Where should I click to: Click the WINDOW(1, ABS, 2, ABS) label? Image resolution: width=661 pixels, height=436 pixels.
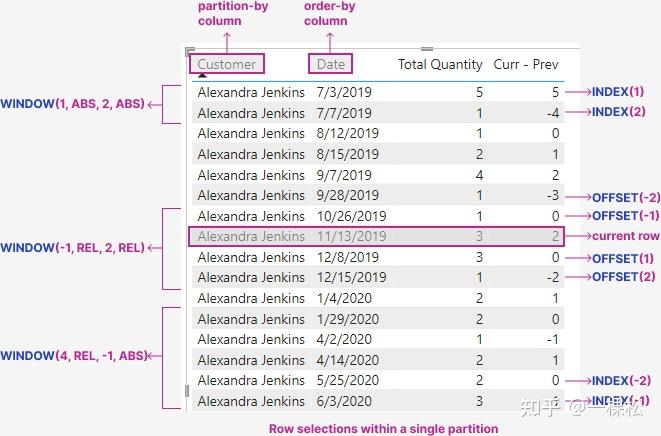pyautogui.click(x=72, y=103)
